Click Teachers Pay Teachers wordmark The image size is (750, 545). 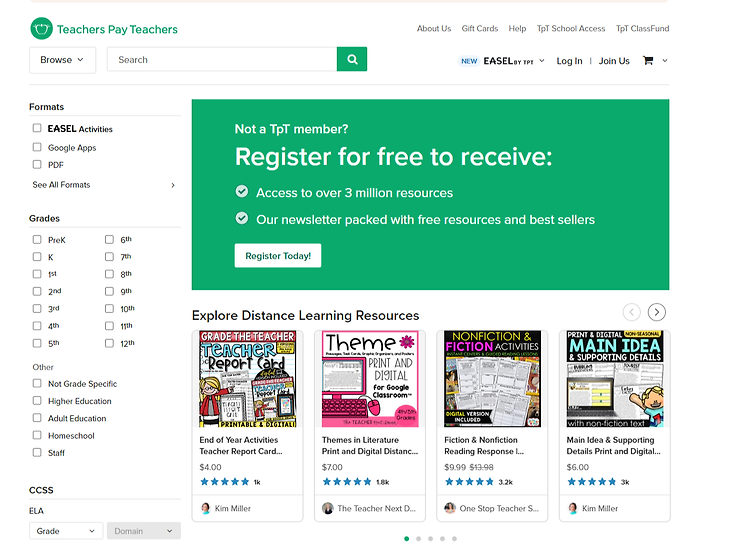click(117, 29)
